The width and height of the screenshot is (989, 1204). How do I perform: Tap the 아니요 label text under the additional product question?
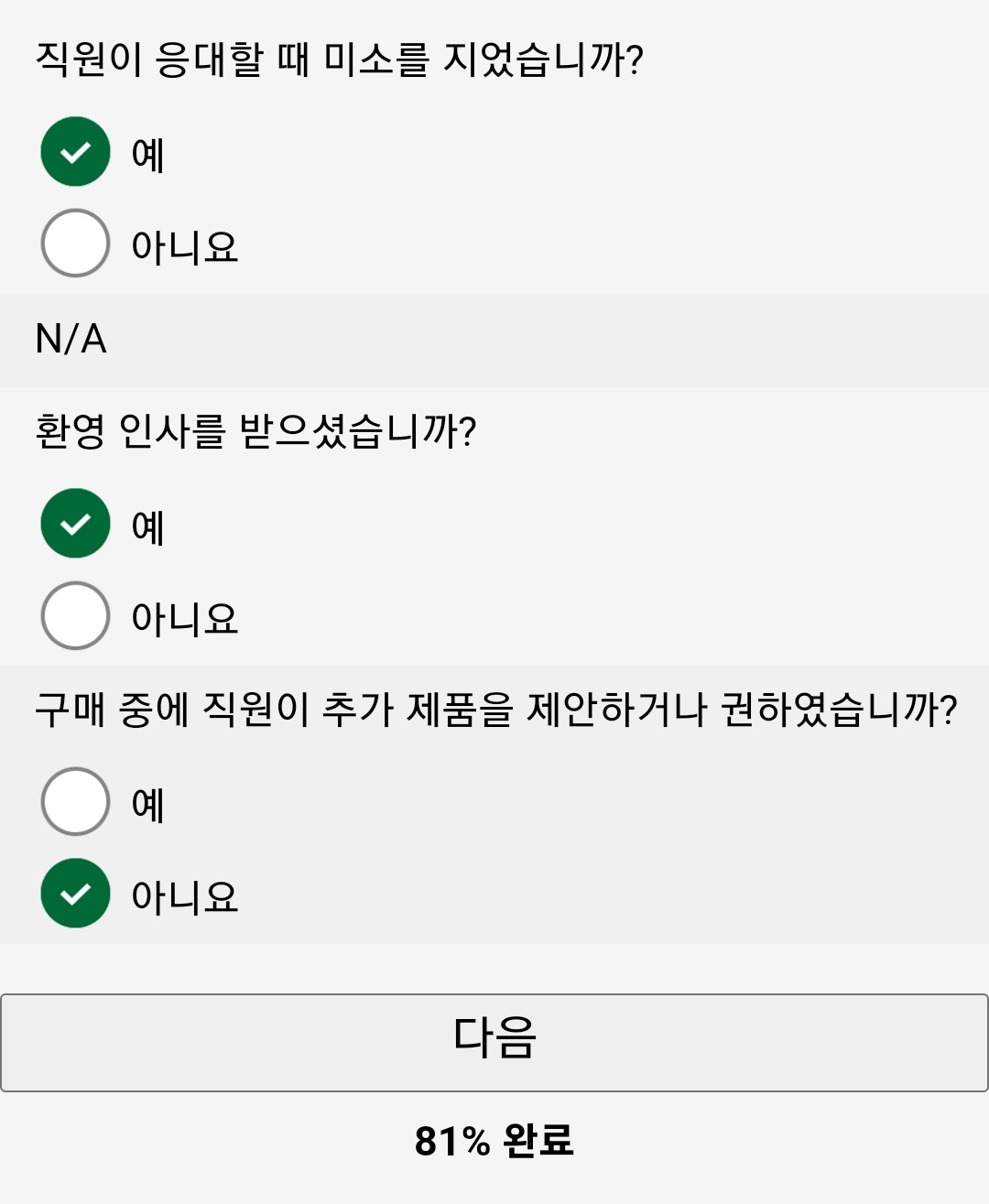(x=185, y=896)
